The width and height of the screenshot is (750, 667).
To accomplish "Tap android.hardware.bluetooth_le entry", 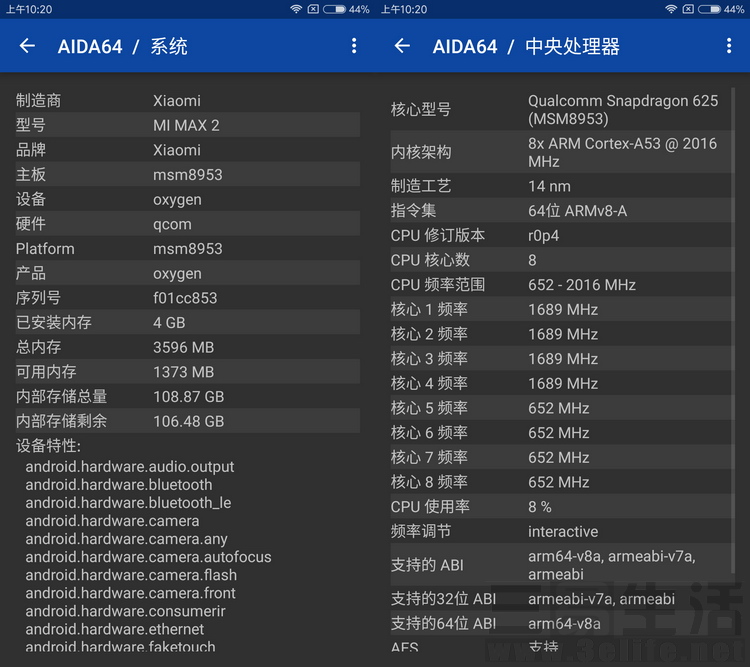I will click(x=128, y=503).
